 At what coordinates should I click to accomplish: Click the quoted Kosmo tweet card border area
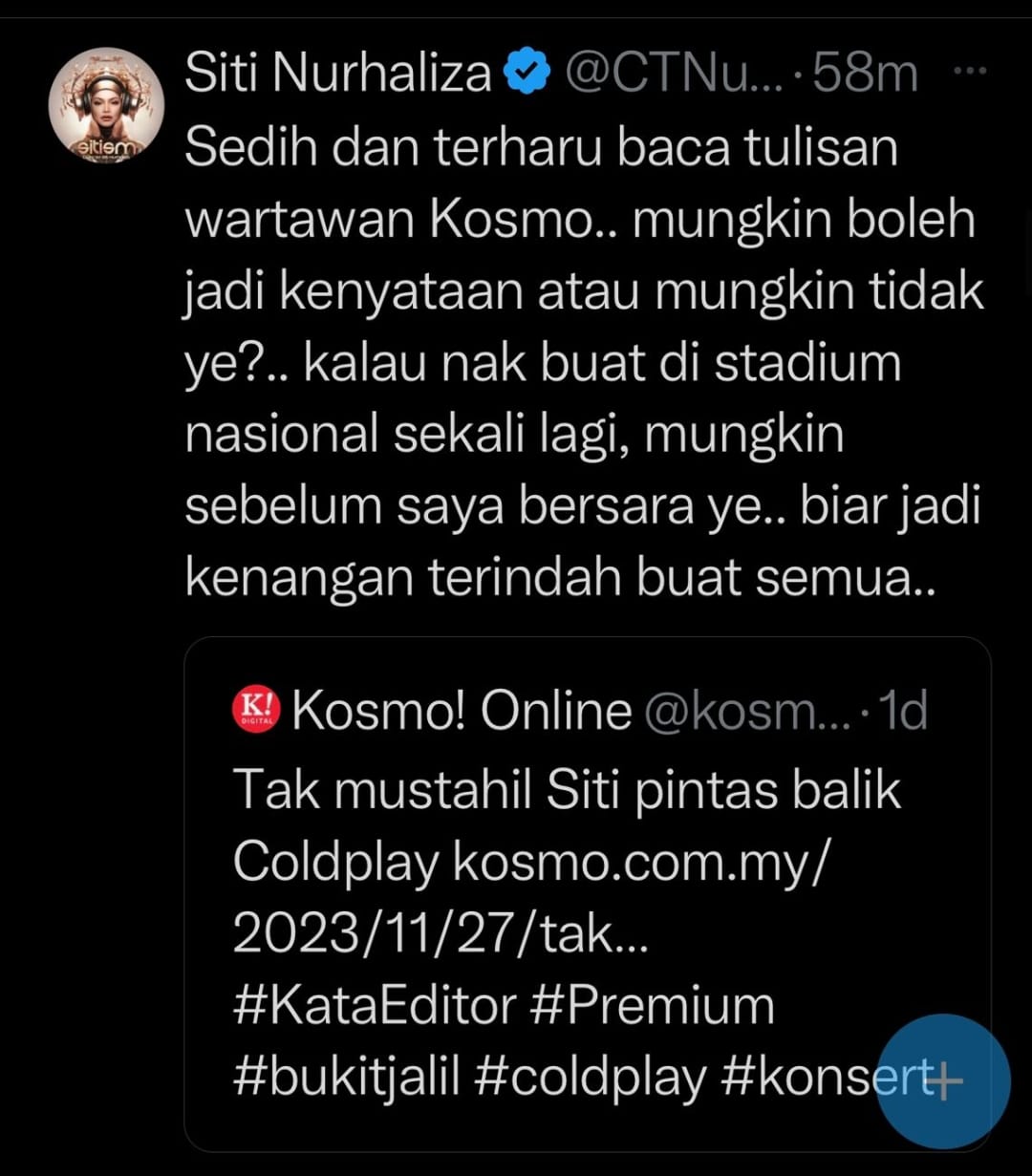[x=588, y=894]
